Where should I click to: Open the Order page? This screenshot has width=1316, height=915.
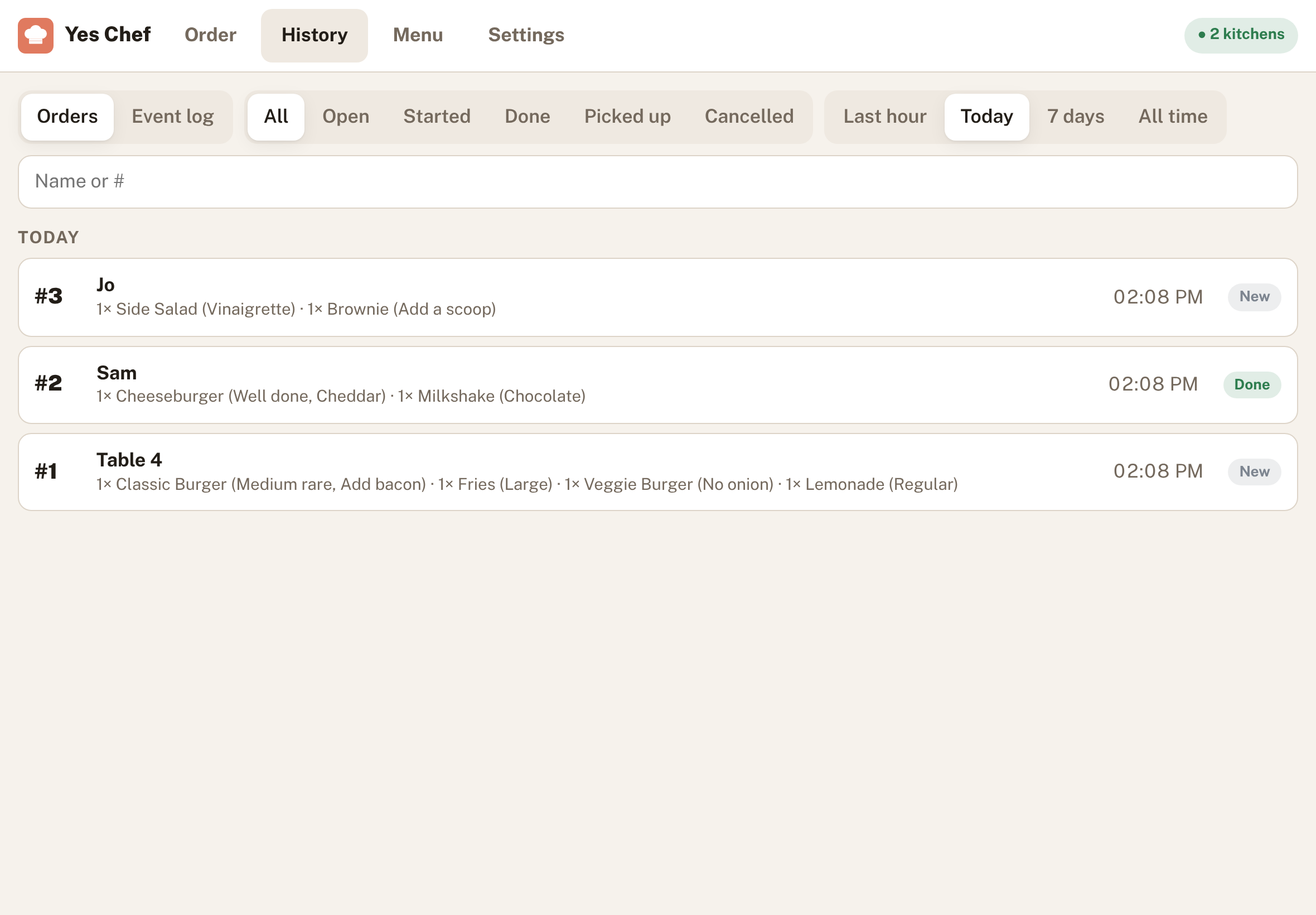(210, 35)
